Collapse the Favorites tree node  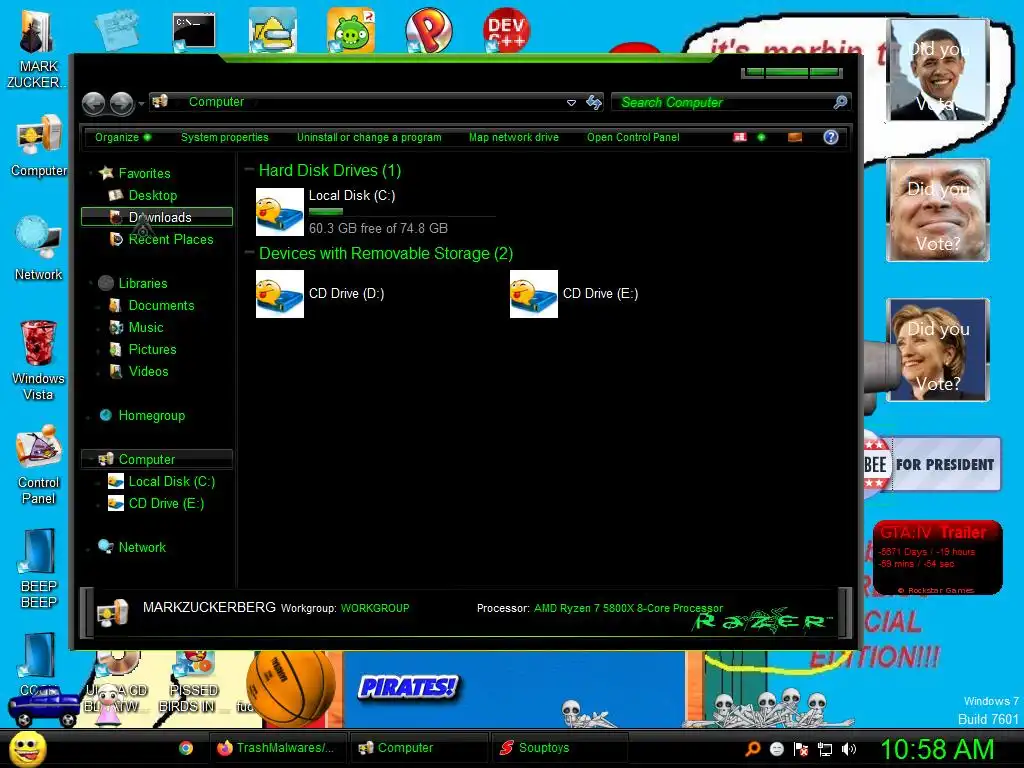tap(90, 174)
